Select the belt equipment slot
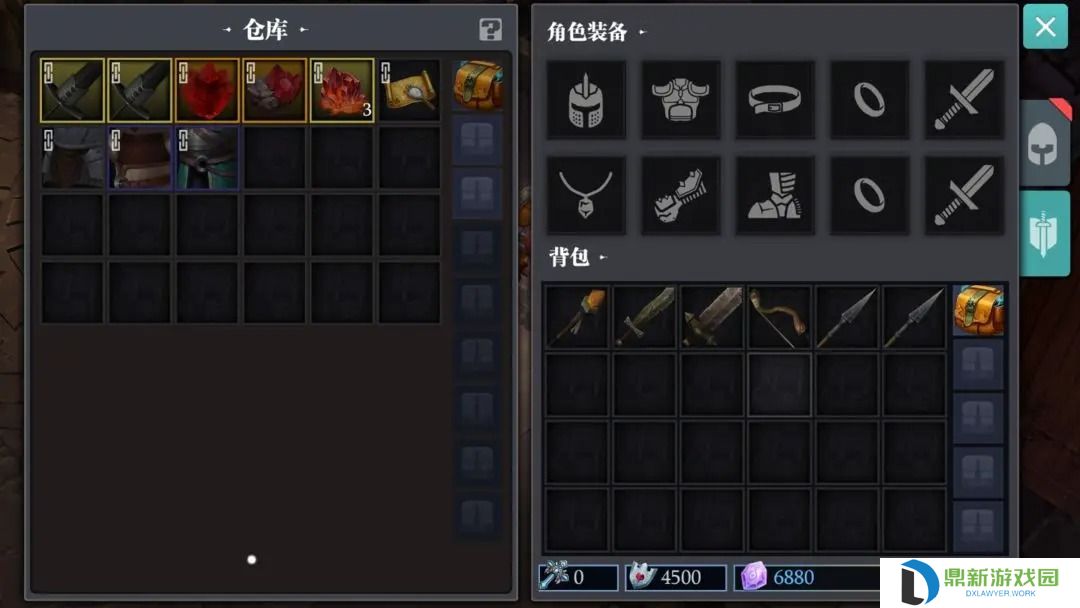Screen dimensions: 1080x608 pyautogui.click(x=775, y=101)
